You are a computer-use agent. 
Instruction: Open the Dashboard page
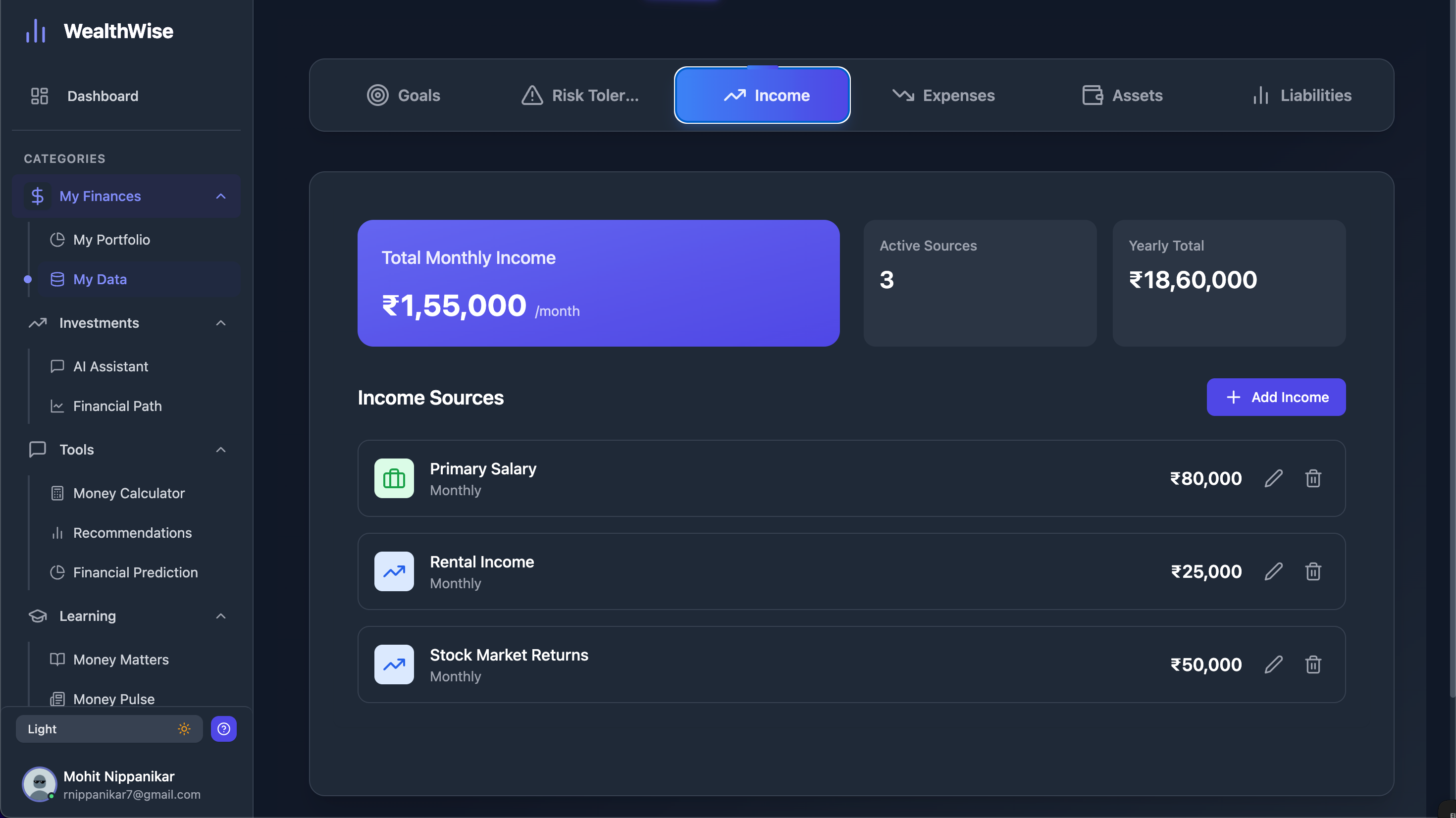[103, 96]
